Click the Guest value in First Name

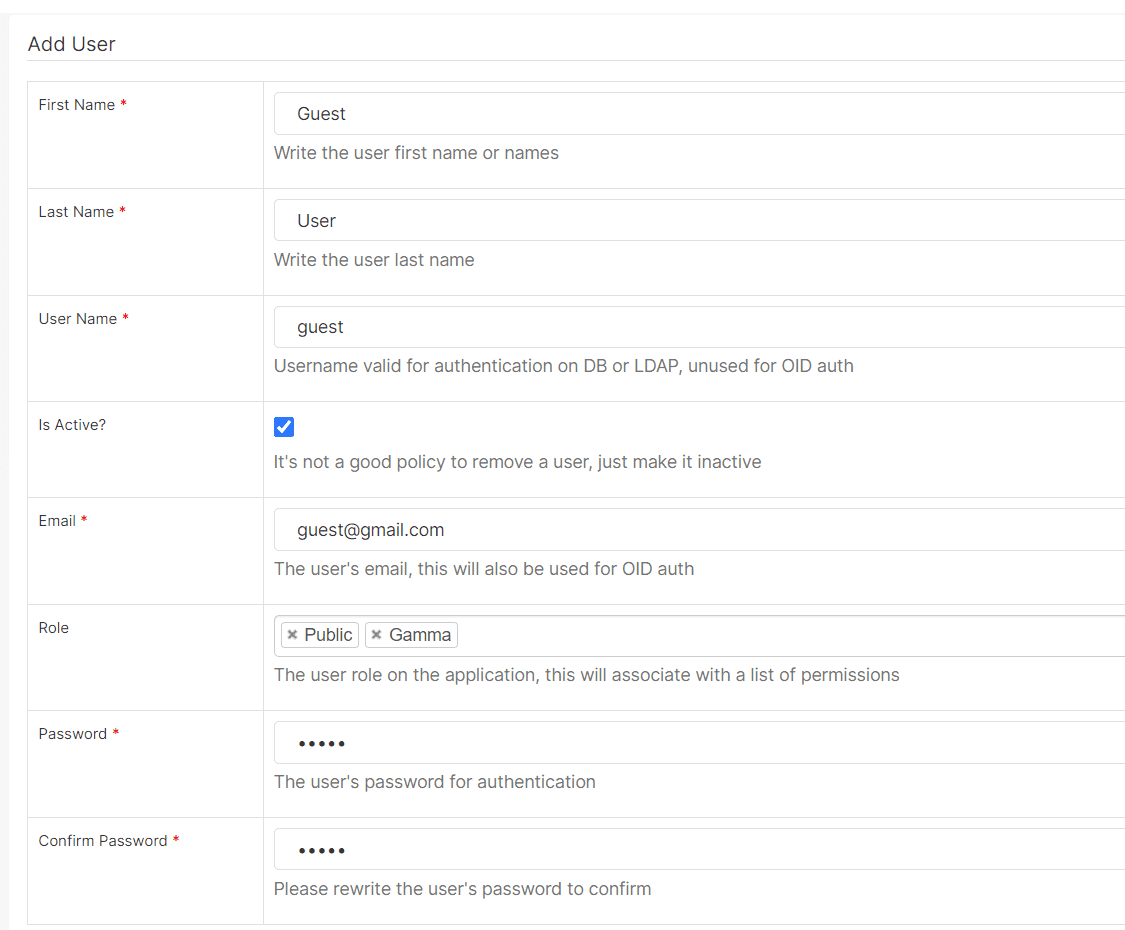[x=322, y=113]
